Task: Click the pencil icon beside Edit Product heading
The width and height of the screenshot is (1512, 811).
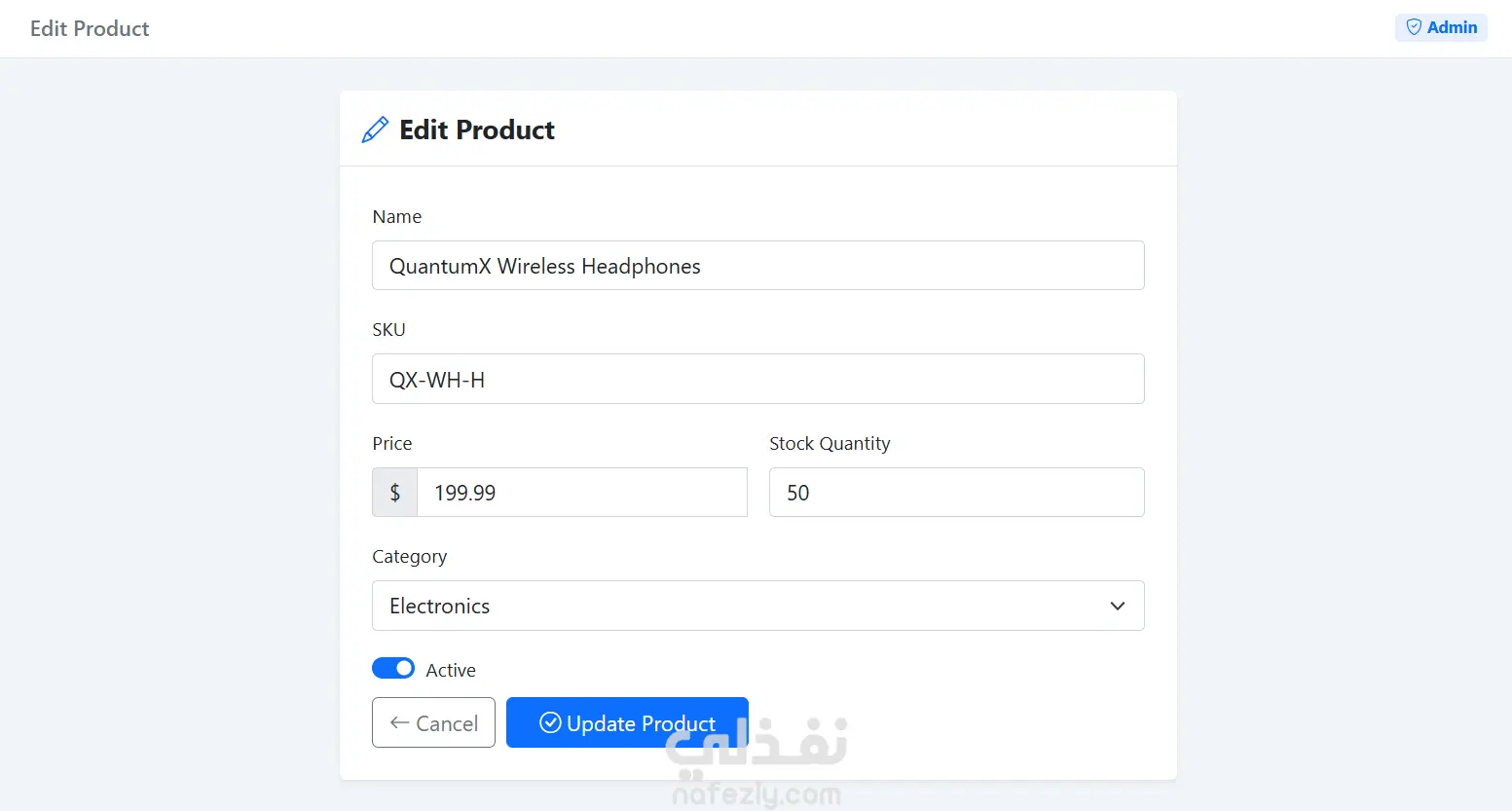Action: [375, 129]
